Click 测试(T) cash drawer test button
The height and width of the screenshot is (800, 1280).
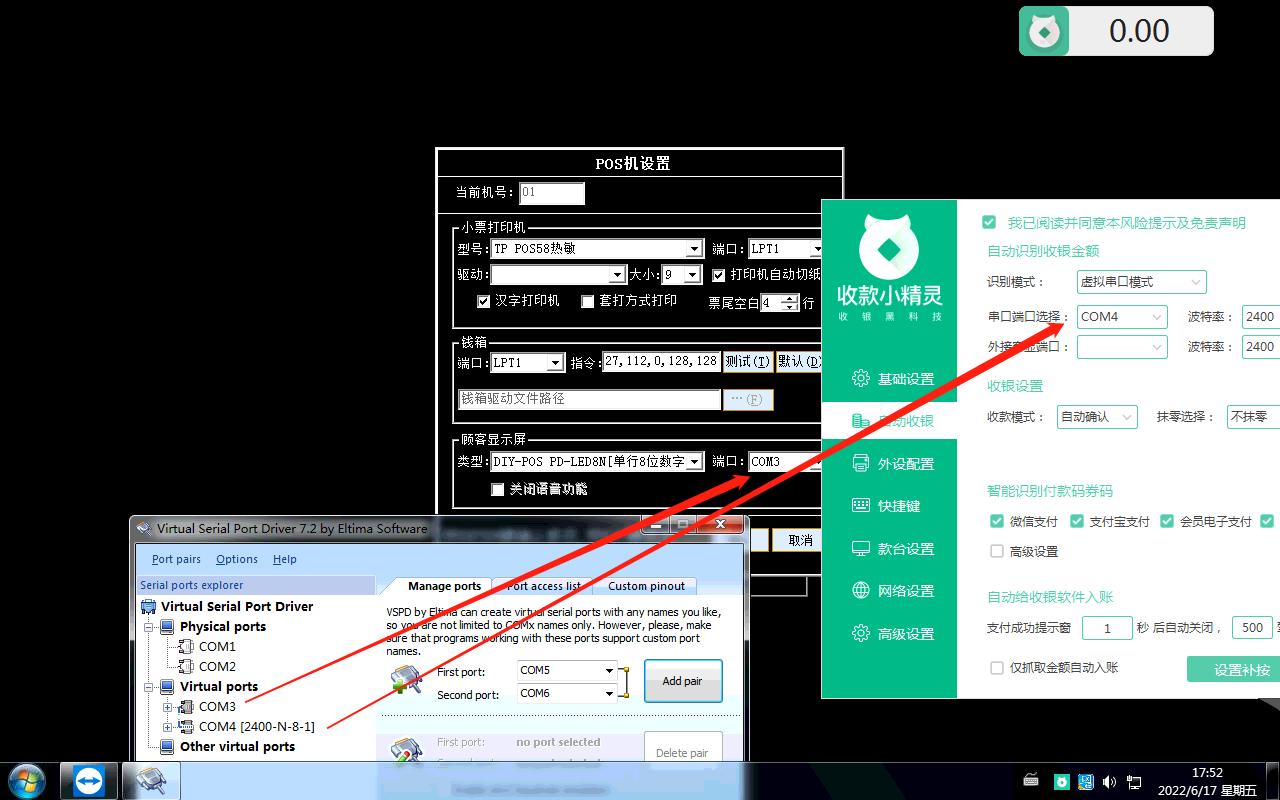point(748,362)
